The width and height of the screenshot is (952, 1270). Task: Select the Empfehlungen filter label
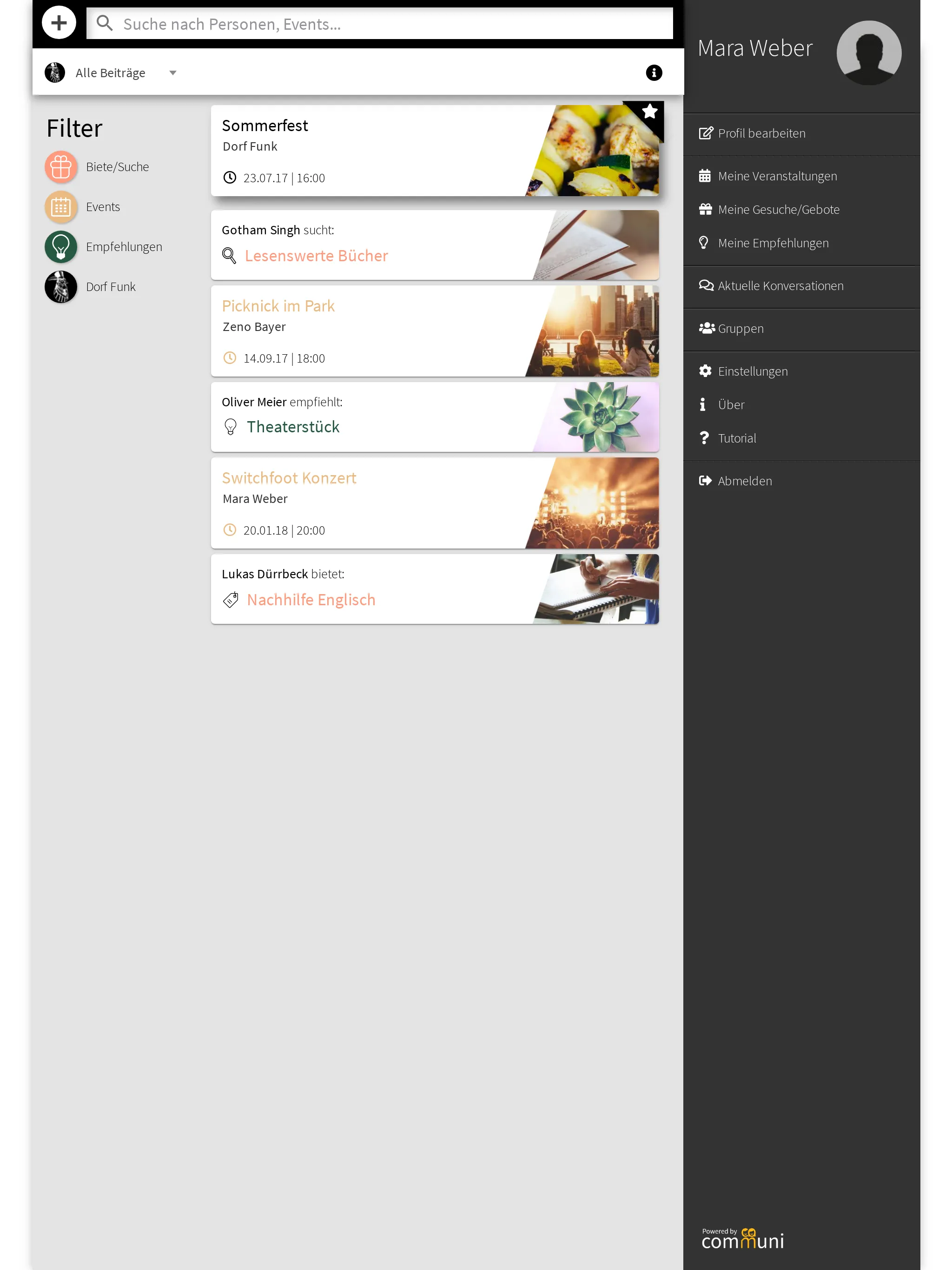click(x=124, y=247)
